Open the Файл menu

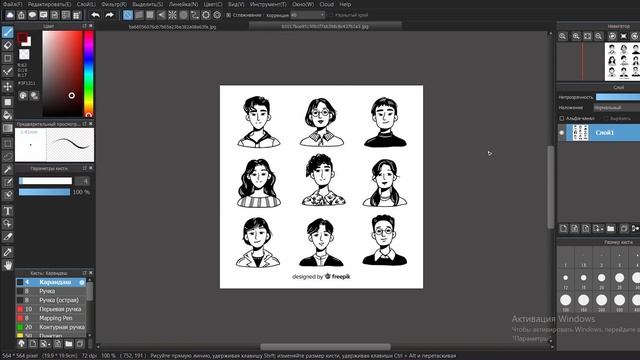pyautogui.click(x=13, y=4)
